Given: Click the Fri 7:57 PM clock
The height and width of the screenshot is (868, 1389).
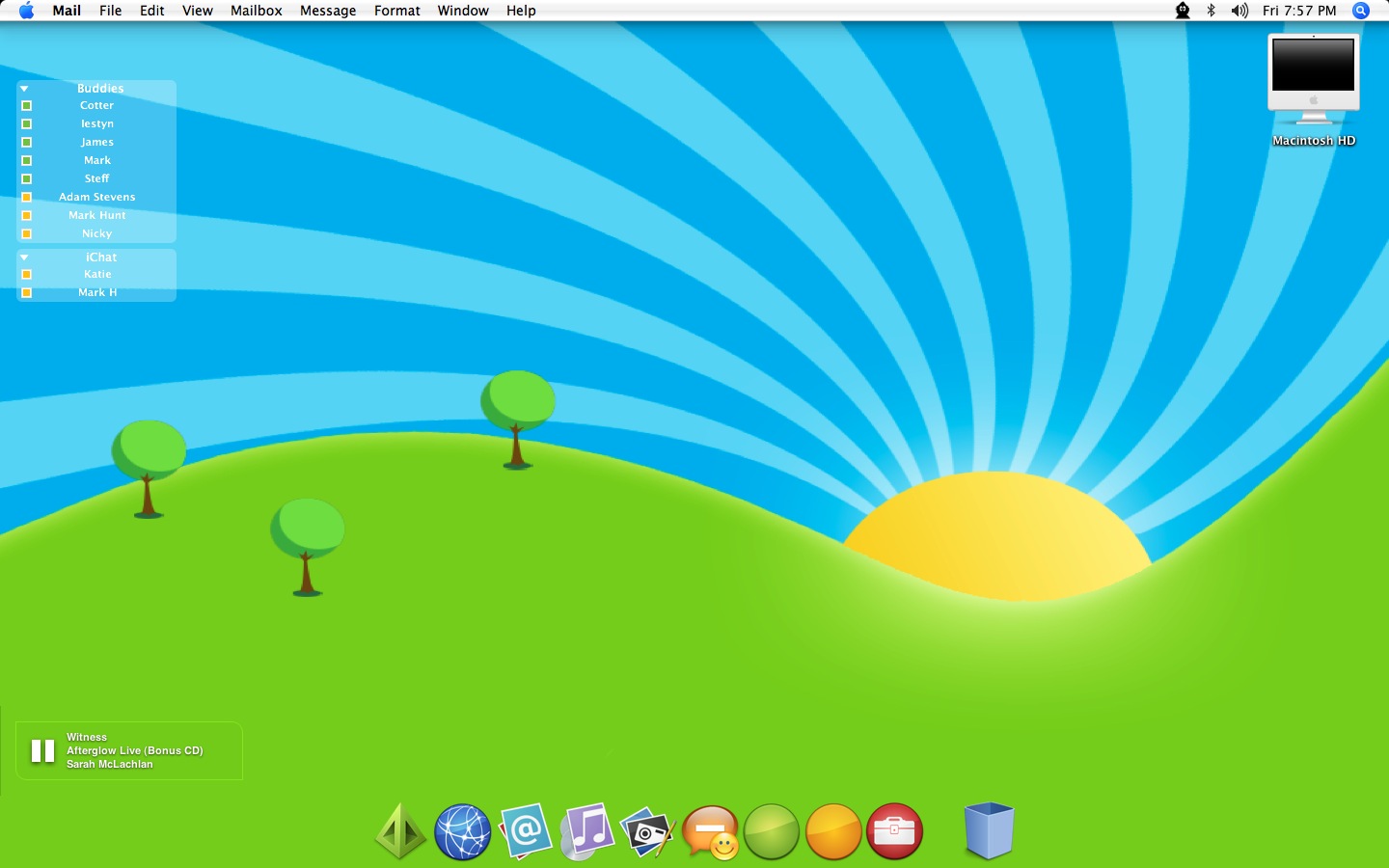Looking at the screenshot, I should click(1299, 11).
